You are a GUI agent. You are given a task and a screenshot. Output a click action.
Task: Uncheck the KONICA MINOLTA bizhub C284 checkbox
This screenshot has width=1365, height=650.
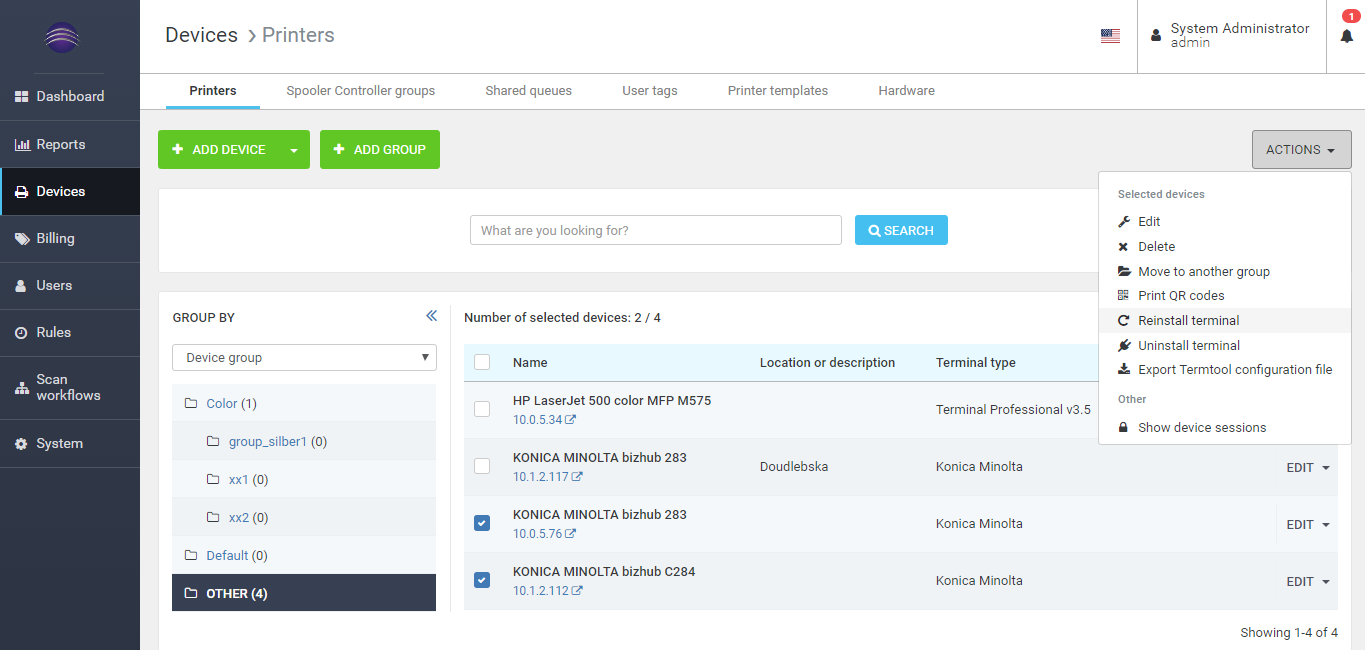482,580
